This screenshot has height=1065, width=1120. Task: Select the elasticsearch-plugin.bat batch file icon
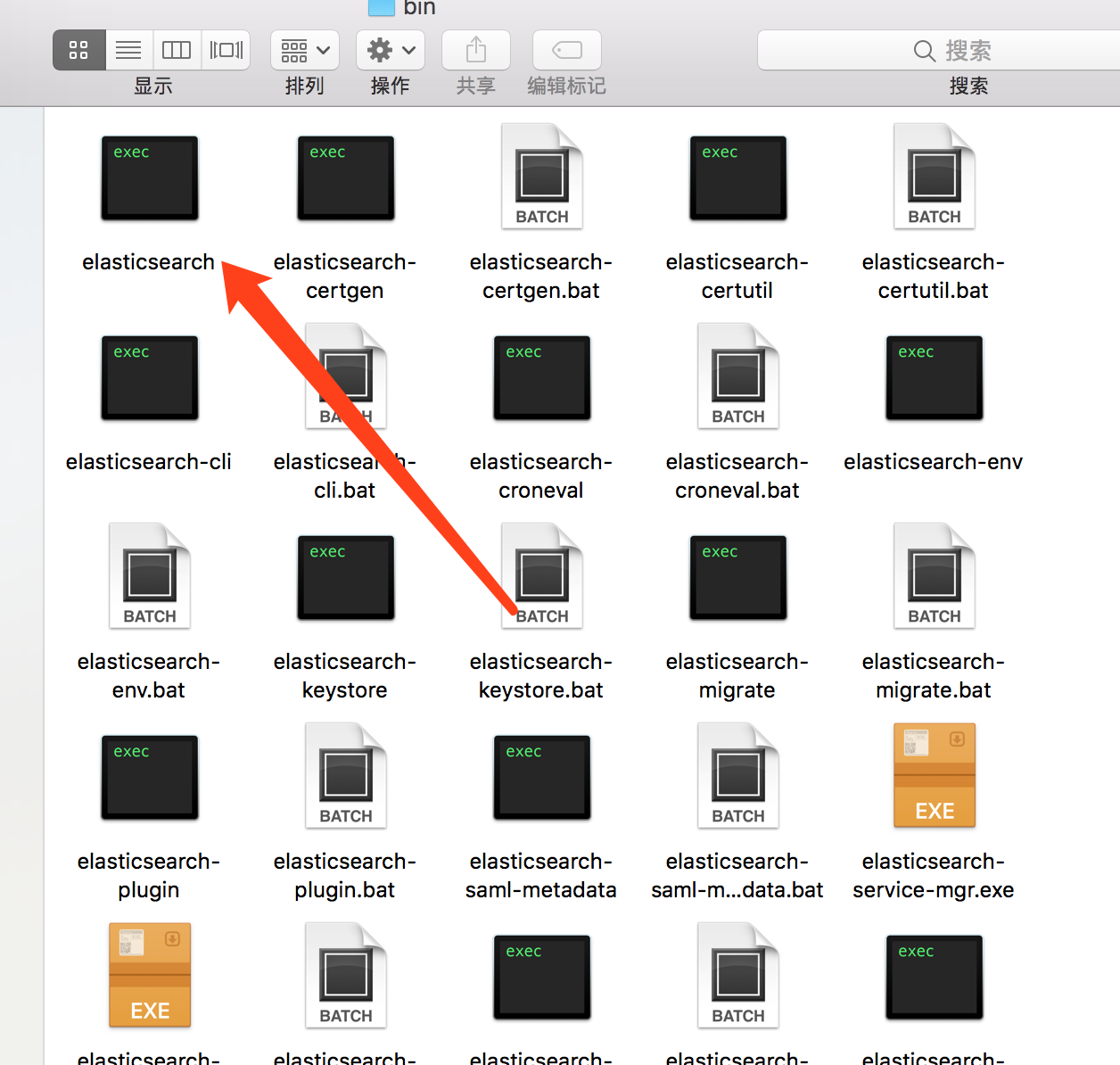pyautogui.click(x=345, y=776)
